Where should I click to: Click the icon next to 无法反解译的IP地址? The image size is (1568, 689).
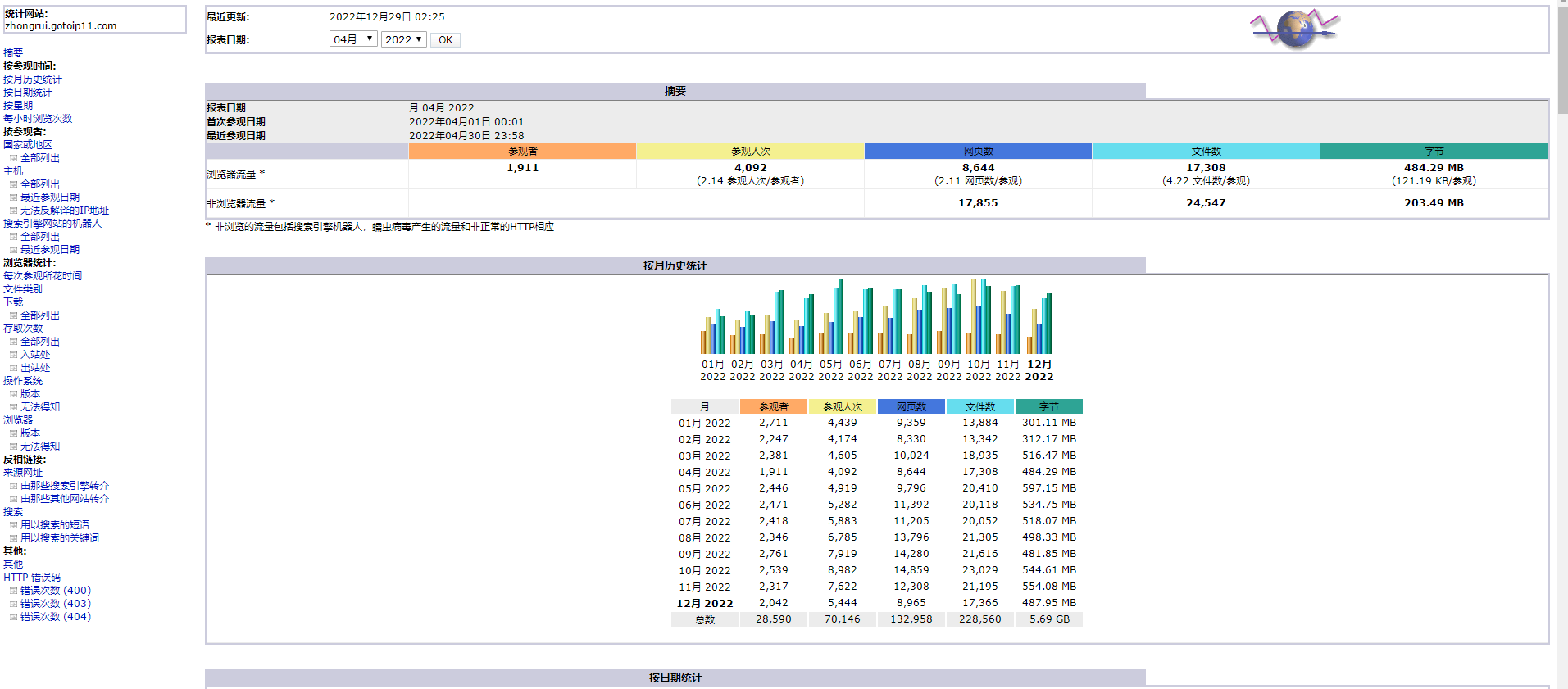[13, 211]
